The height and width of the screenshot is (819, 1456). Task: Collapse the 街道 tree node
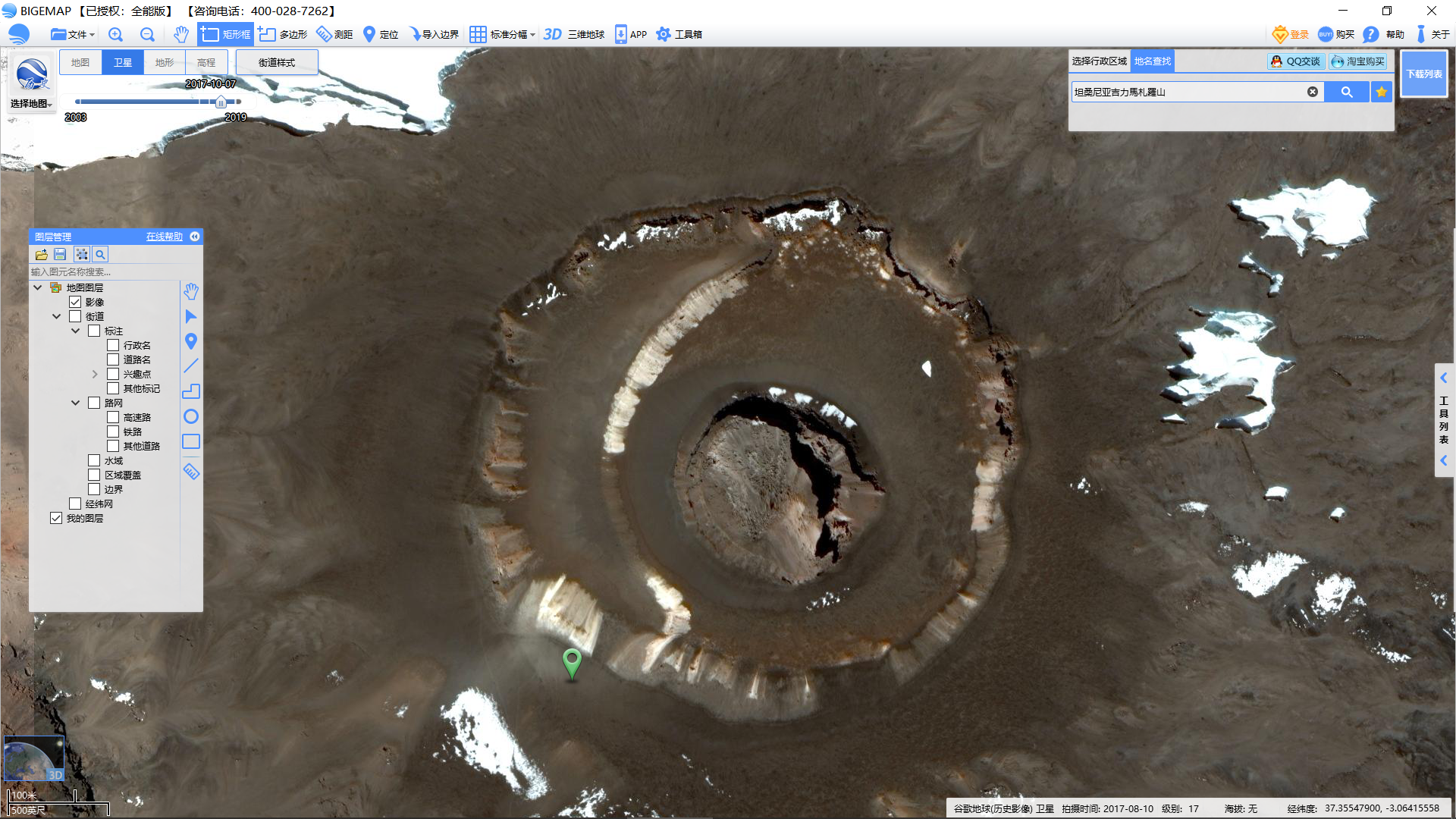[x=56, y=316]
